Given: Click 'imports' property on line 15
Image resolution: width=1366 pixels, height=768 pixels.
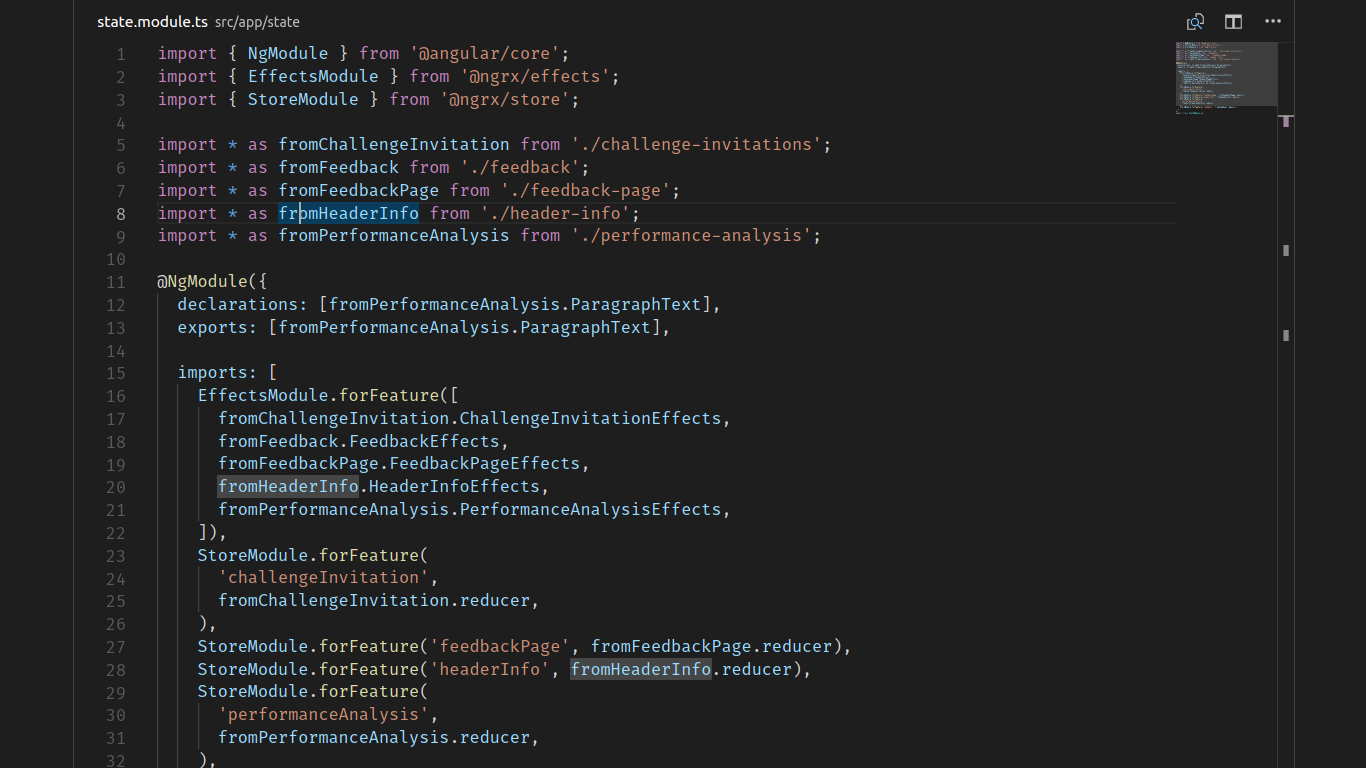Looking at the screenshot, I should coord(213,372).
